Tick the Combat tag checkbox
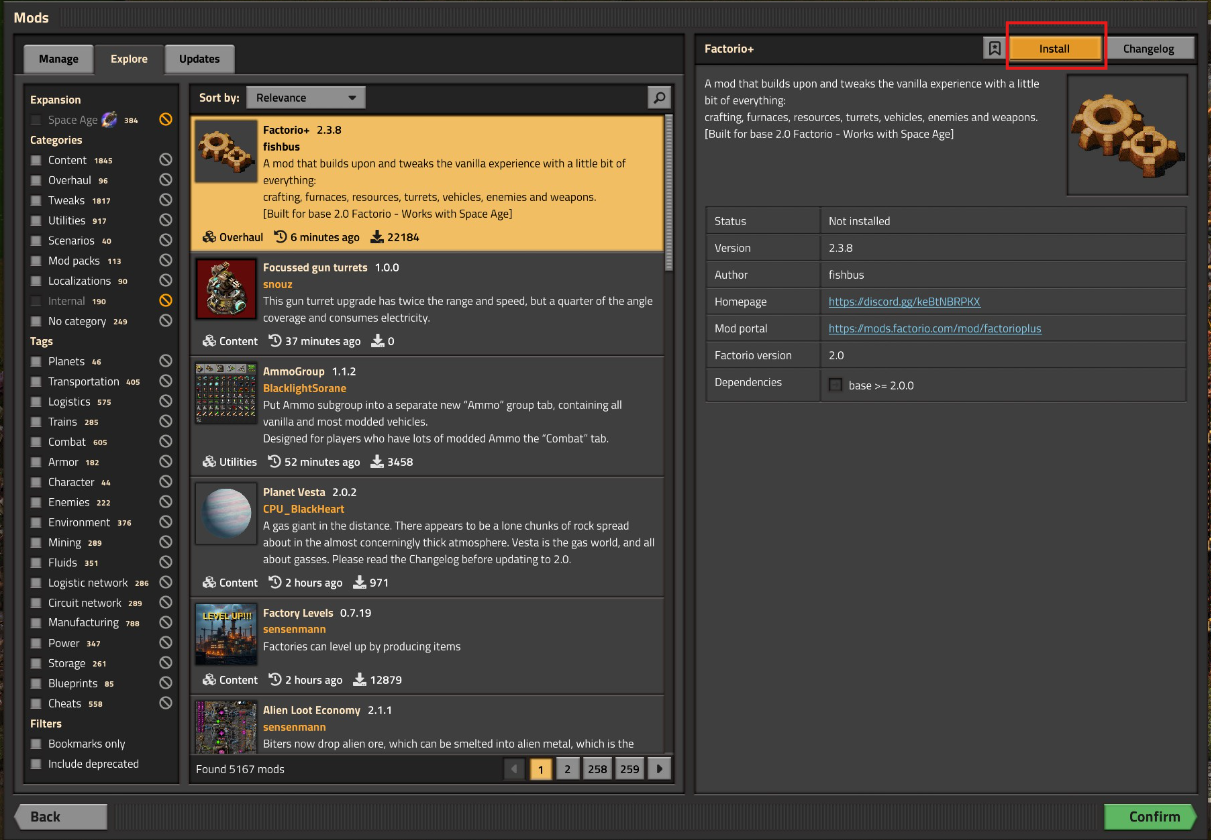This screenshot has width=1211, height=840. click(x=36, y=441)
